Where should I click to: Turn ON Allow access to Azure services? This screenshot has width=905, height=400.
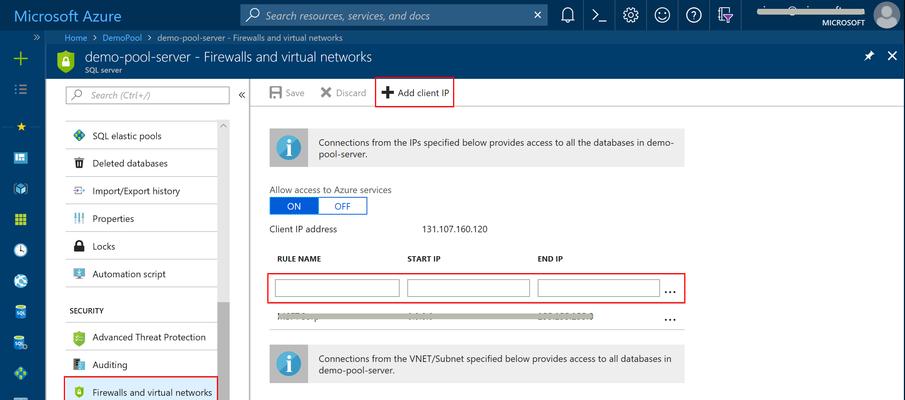point(294,206)
